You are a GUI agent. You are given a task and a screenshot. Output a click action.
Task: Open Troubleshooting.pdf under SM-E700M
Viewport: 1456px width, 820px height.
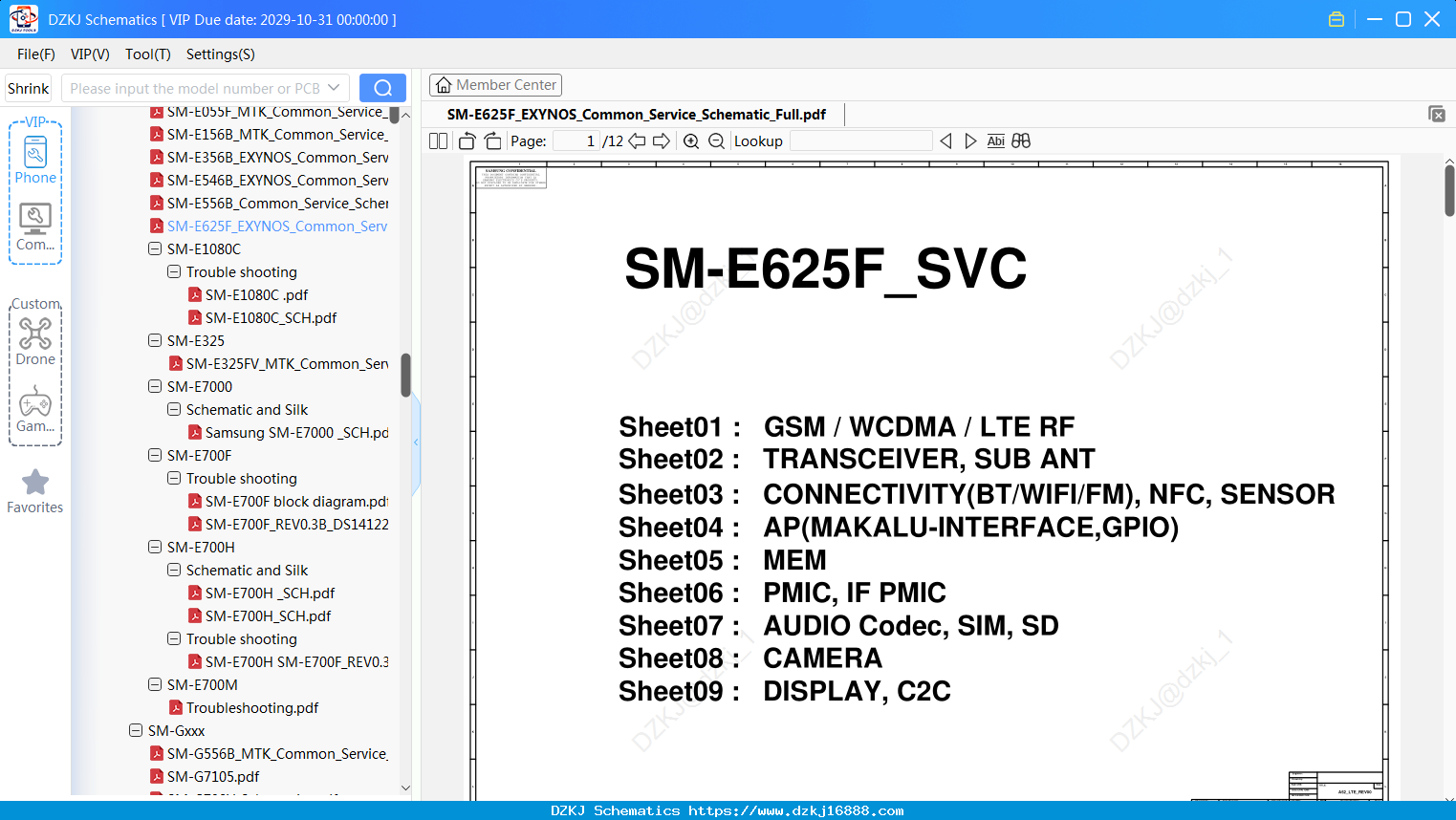tap(252, 708)
